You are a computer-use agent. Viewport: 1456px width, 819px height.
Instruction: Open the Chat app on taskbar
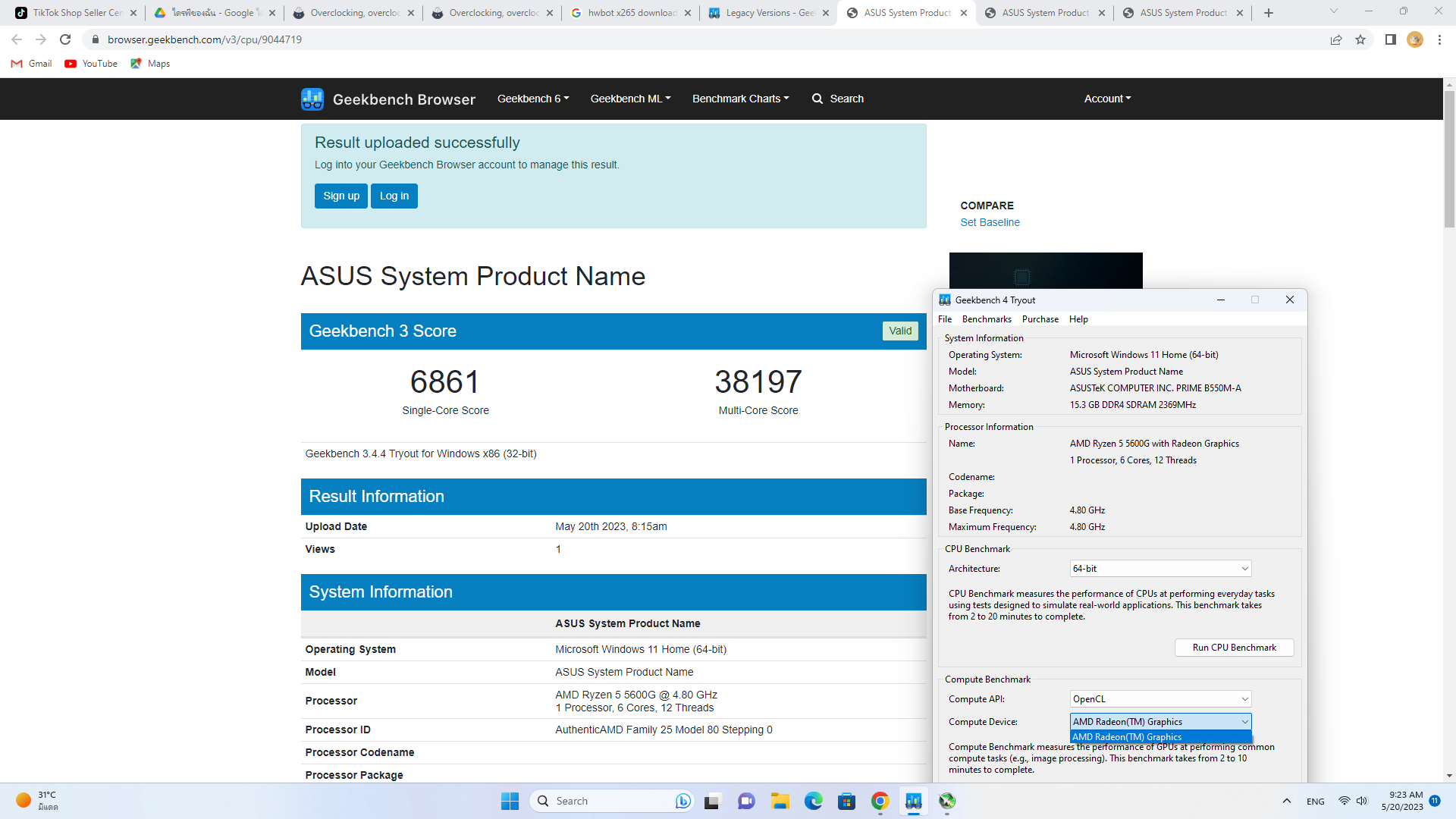click(x=746, y=801)
